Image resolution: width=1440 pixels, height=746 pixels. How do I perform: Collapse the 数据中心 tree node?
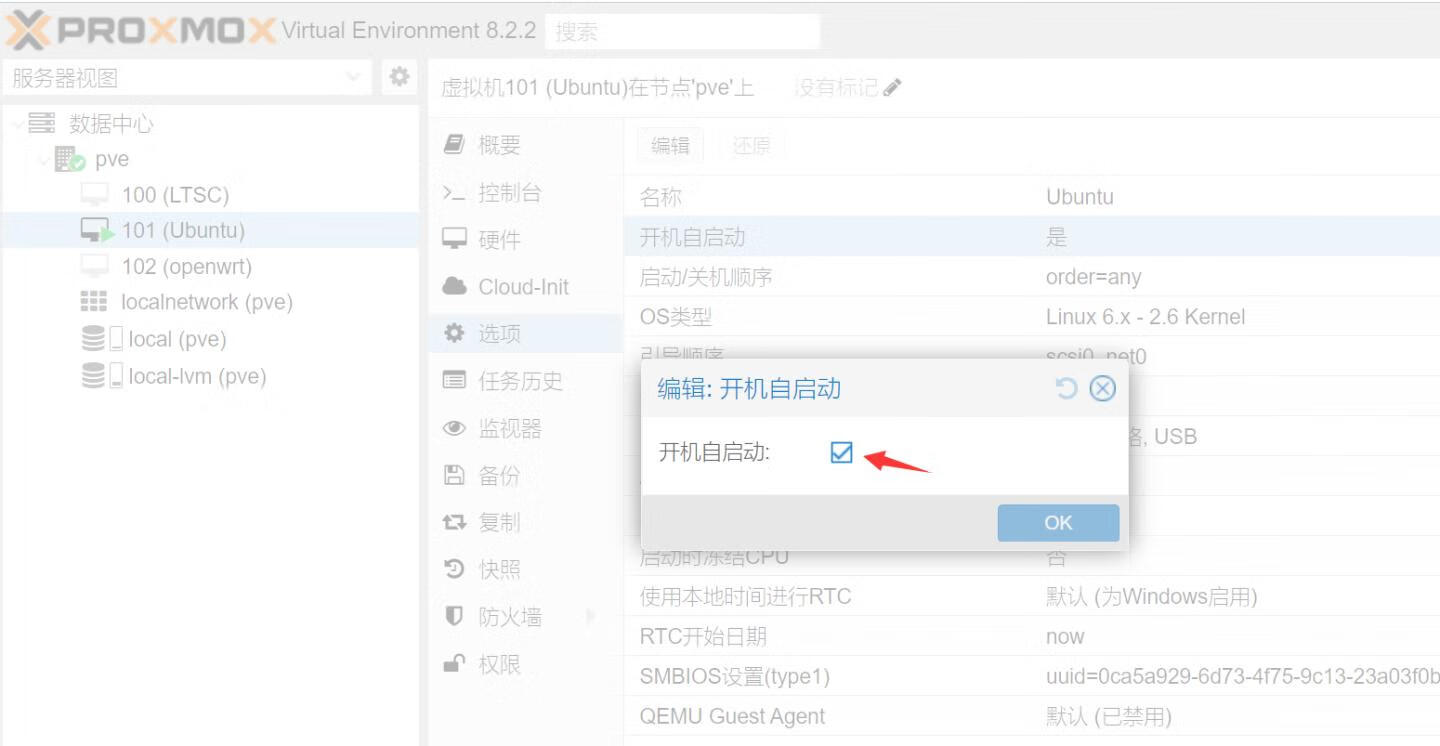(19, 124)
